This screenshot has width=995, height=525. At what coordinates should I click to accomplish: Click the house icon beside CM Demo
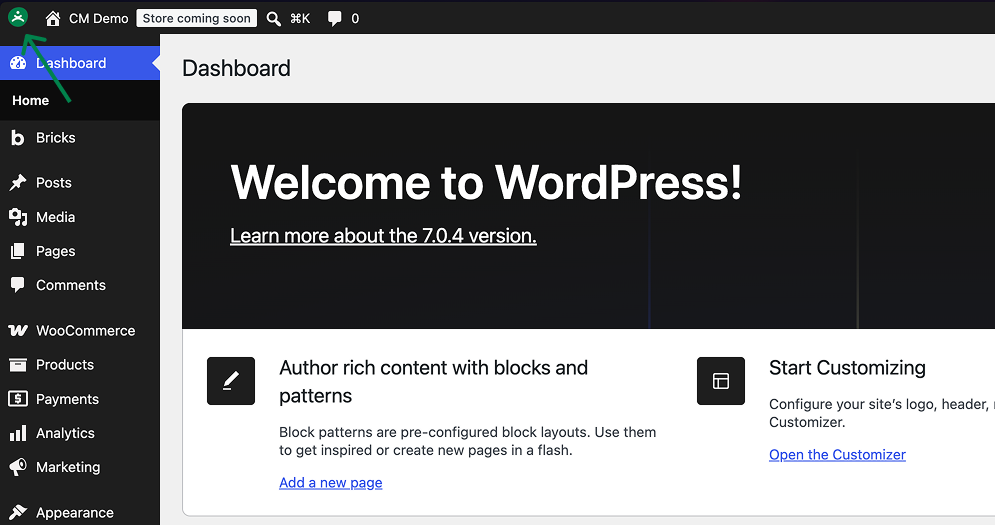tap(53, 18)
